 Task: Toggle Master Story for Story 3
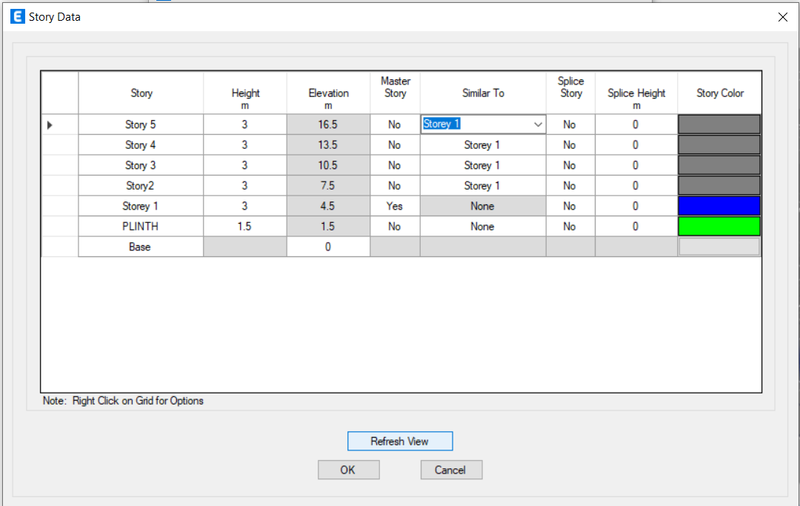[x=395, y=165]
